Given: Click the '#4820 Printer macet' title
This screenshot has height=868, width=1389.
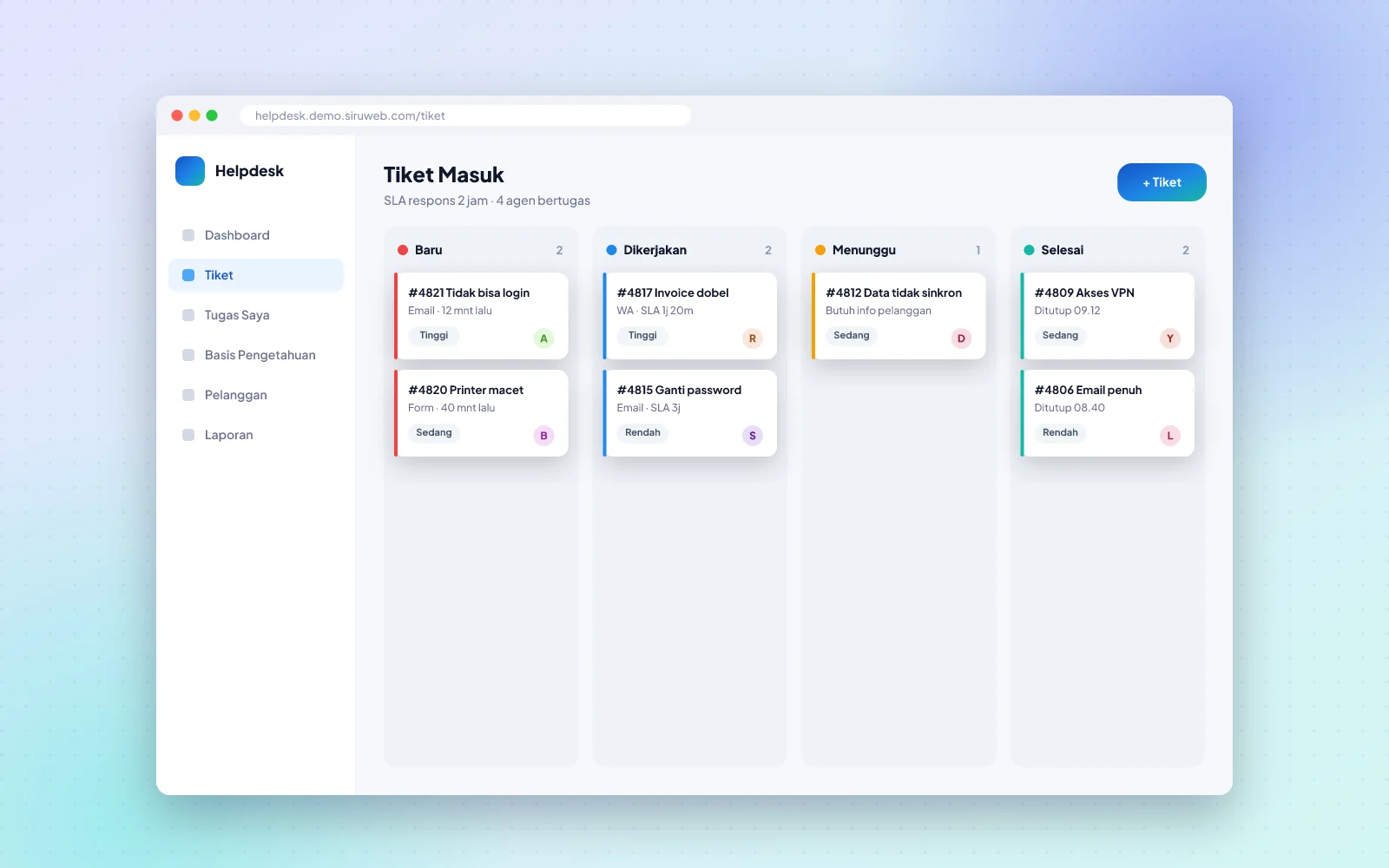Looking at the screenshot, I should [466, 391].
